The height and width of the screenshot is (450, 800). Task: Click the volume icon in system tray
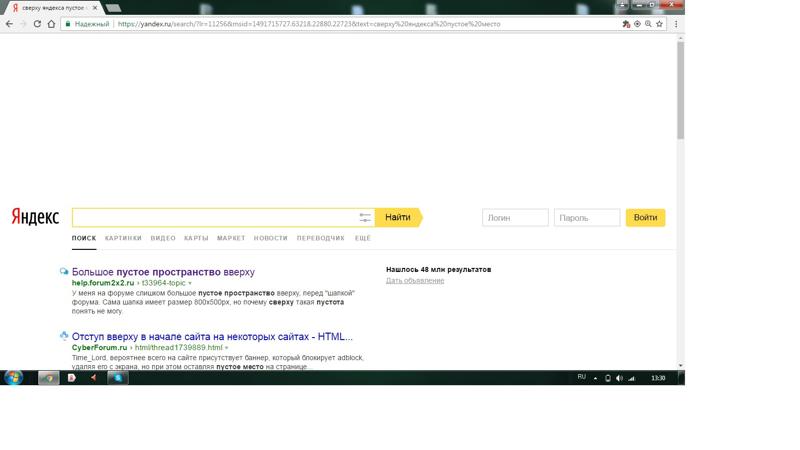619,378
